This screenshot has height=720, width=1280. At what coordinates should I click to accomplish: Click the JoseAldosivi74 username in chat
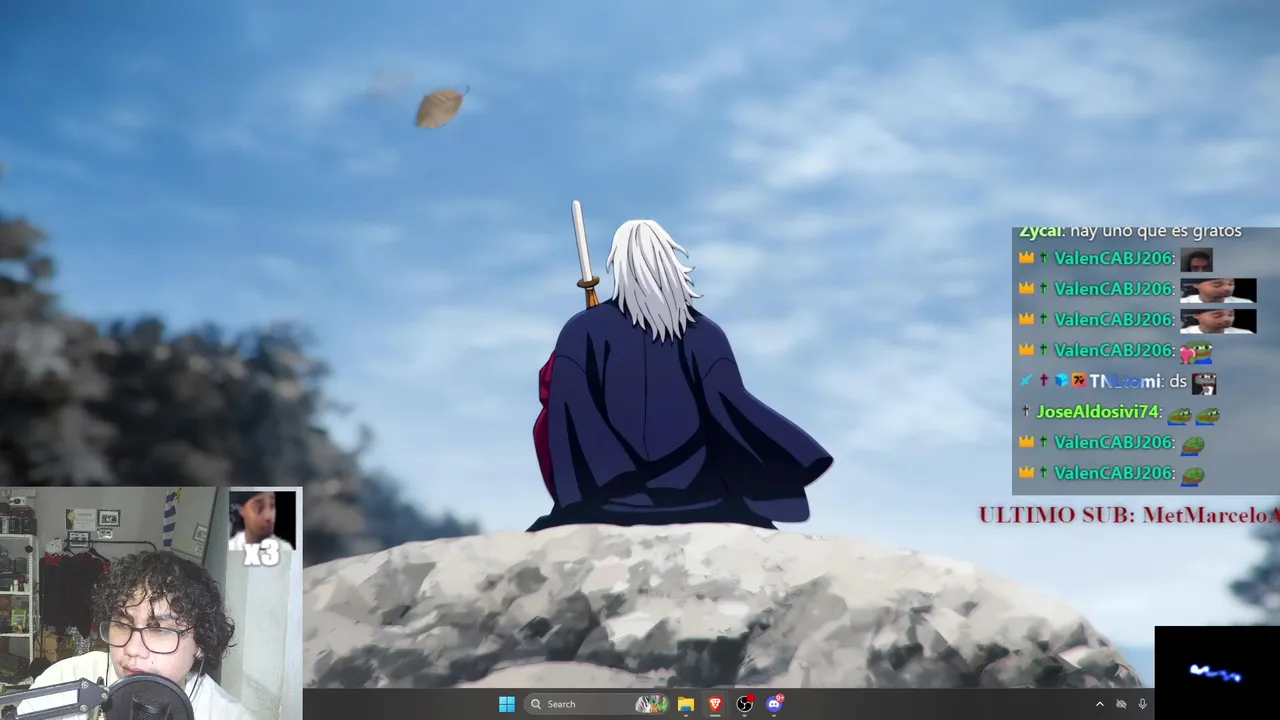[1098, 412]
